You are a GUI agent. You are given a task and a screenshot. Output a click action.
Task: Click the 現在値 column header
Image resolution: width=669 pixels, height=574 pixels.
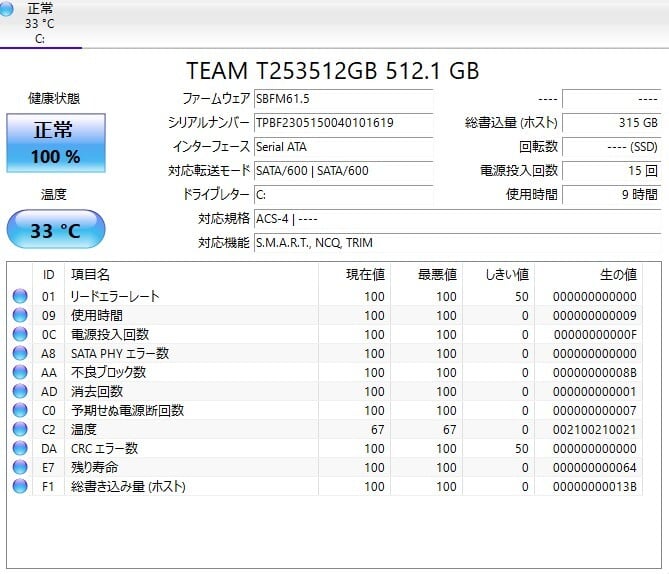coord(355,274)
